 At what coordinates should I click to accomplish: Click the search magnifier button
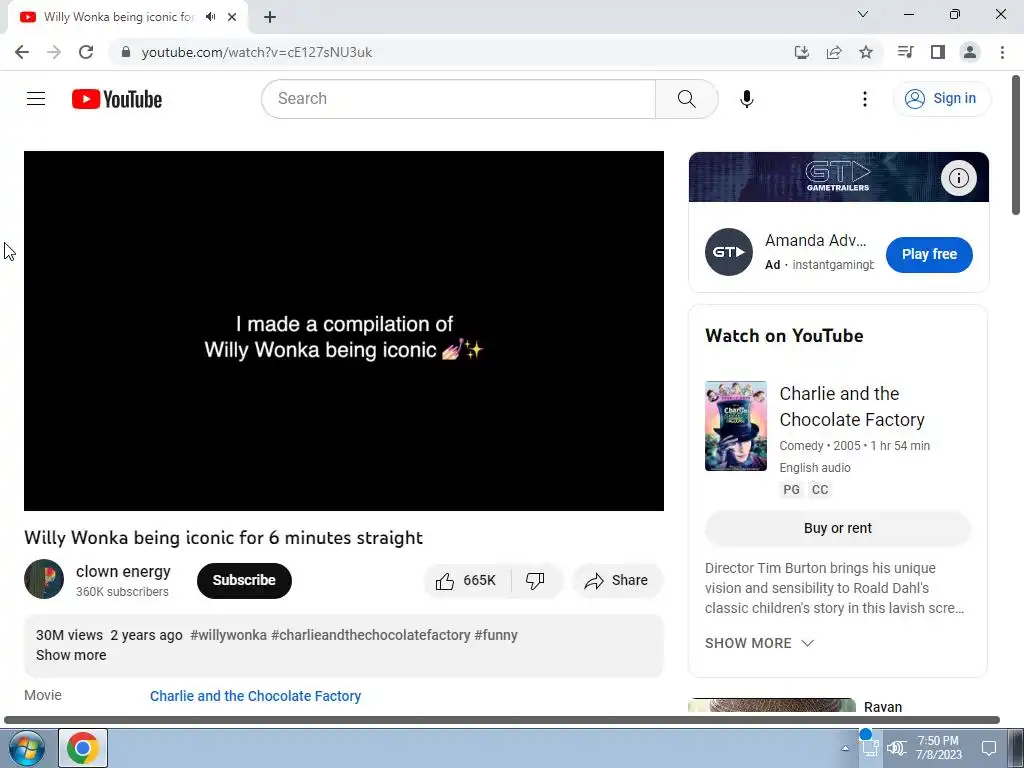[x=686, y=99]
